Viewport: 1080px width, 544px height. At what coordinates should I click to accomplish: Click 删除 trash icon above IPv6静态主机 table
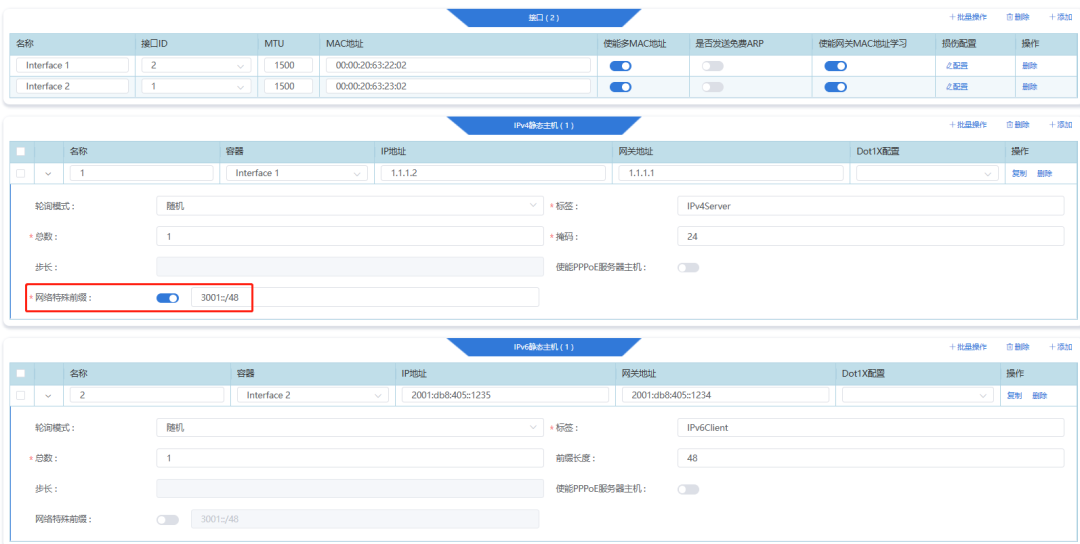(1010, 347)
